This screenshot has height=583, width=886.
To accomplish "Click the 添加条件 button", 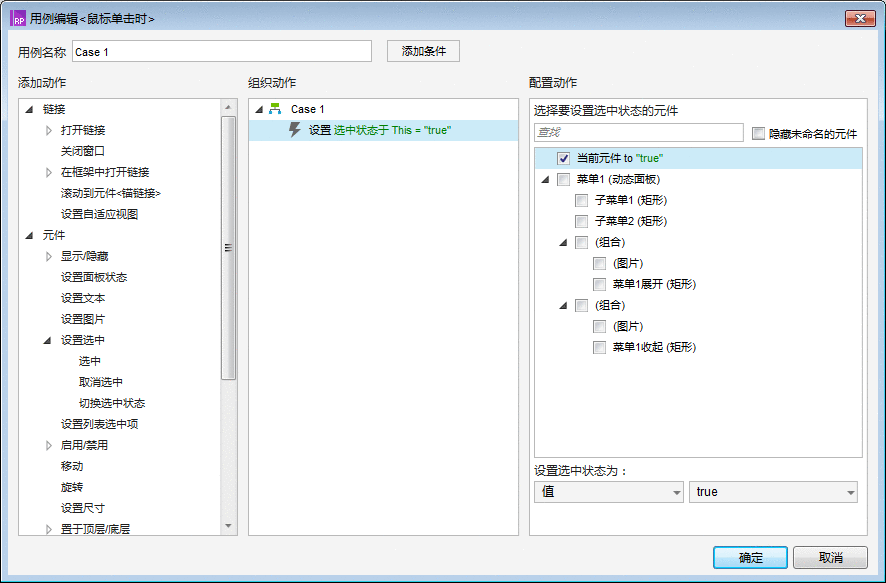I will (423, 51).
